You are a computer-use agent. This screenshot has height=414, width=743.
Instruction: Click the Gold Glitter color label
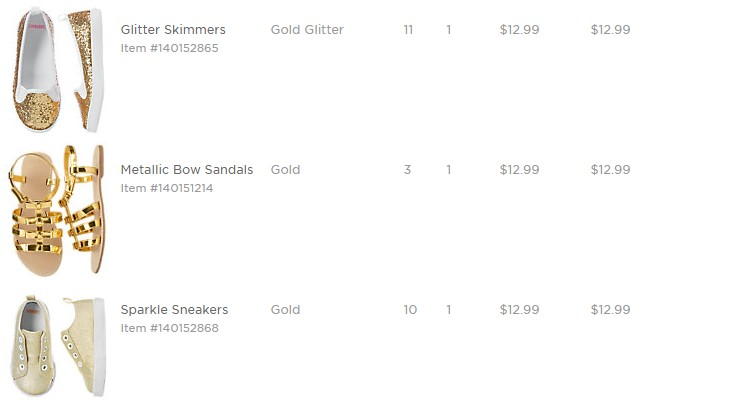pos(307,30)
